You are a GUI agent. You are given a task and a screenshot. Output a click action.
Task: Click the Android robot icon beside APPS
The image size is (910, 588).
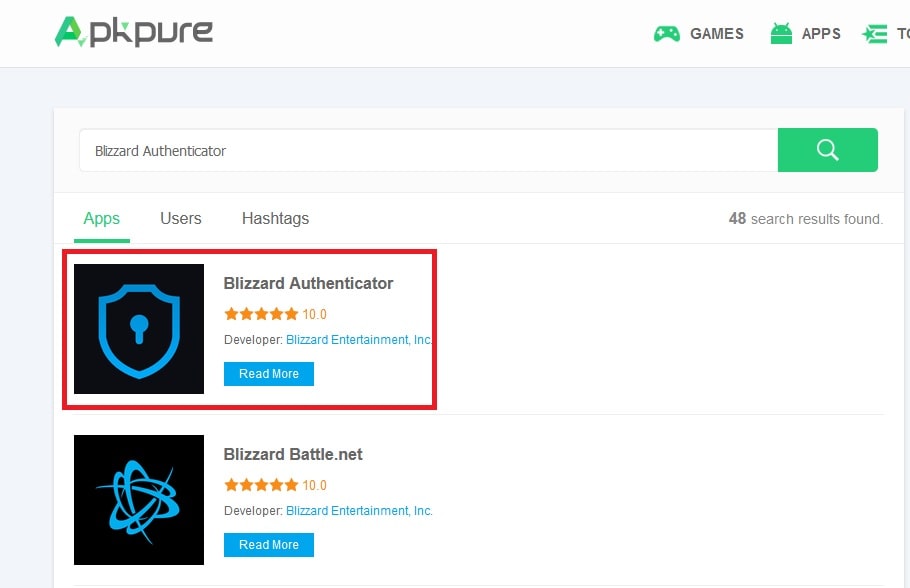tap(781, 34)
